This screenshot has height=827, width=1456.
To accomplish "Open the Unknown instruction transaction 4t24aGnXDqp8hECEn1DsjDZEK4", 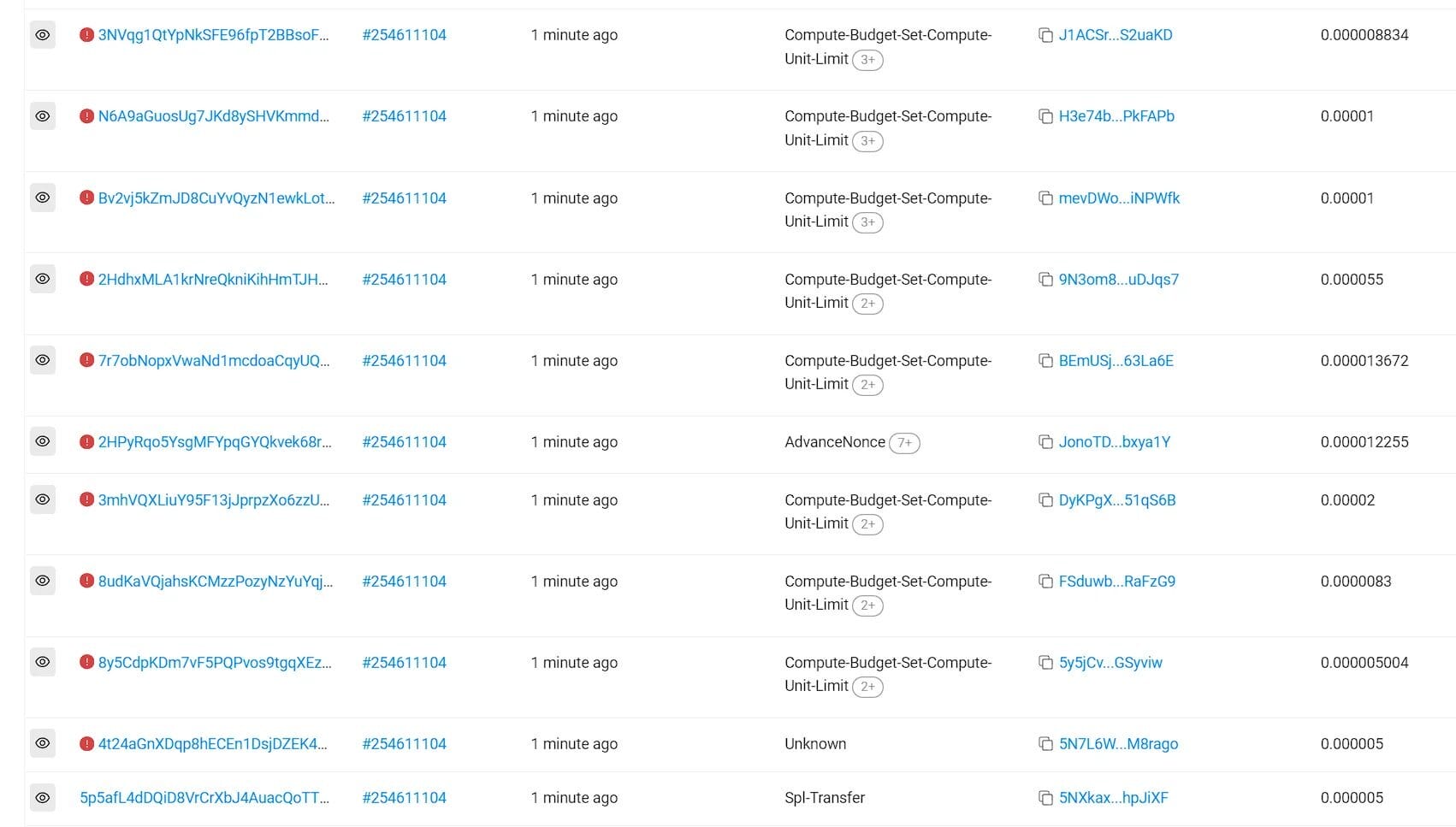I will point(212,744).
